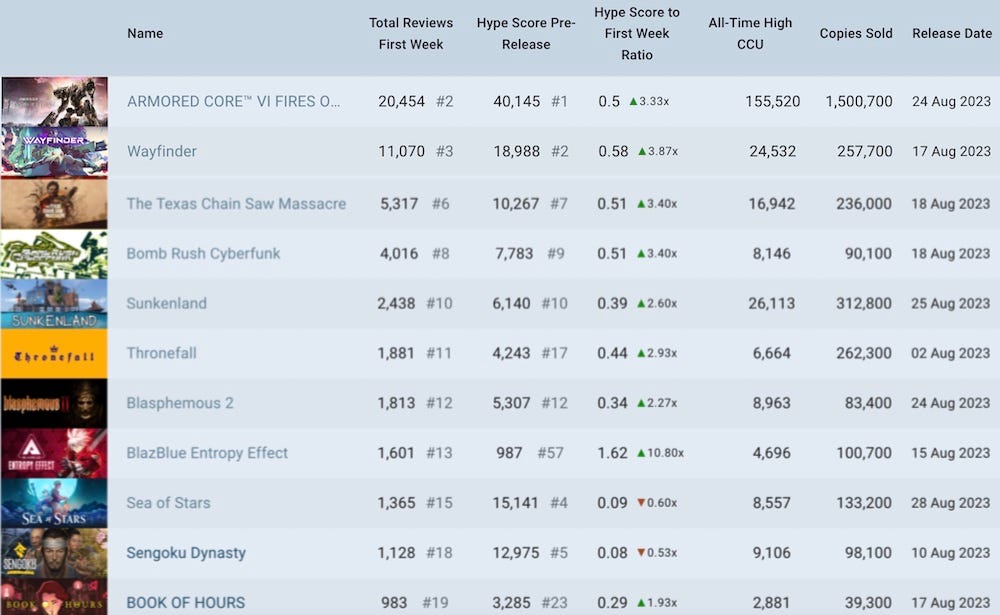This screenshot has width=1000, height=615.
Task: Click Wayfinder's 11,070 total reviews value
Action: pos(401,151)
